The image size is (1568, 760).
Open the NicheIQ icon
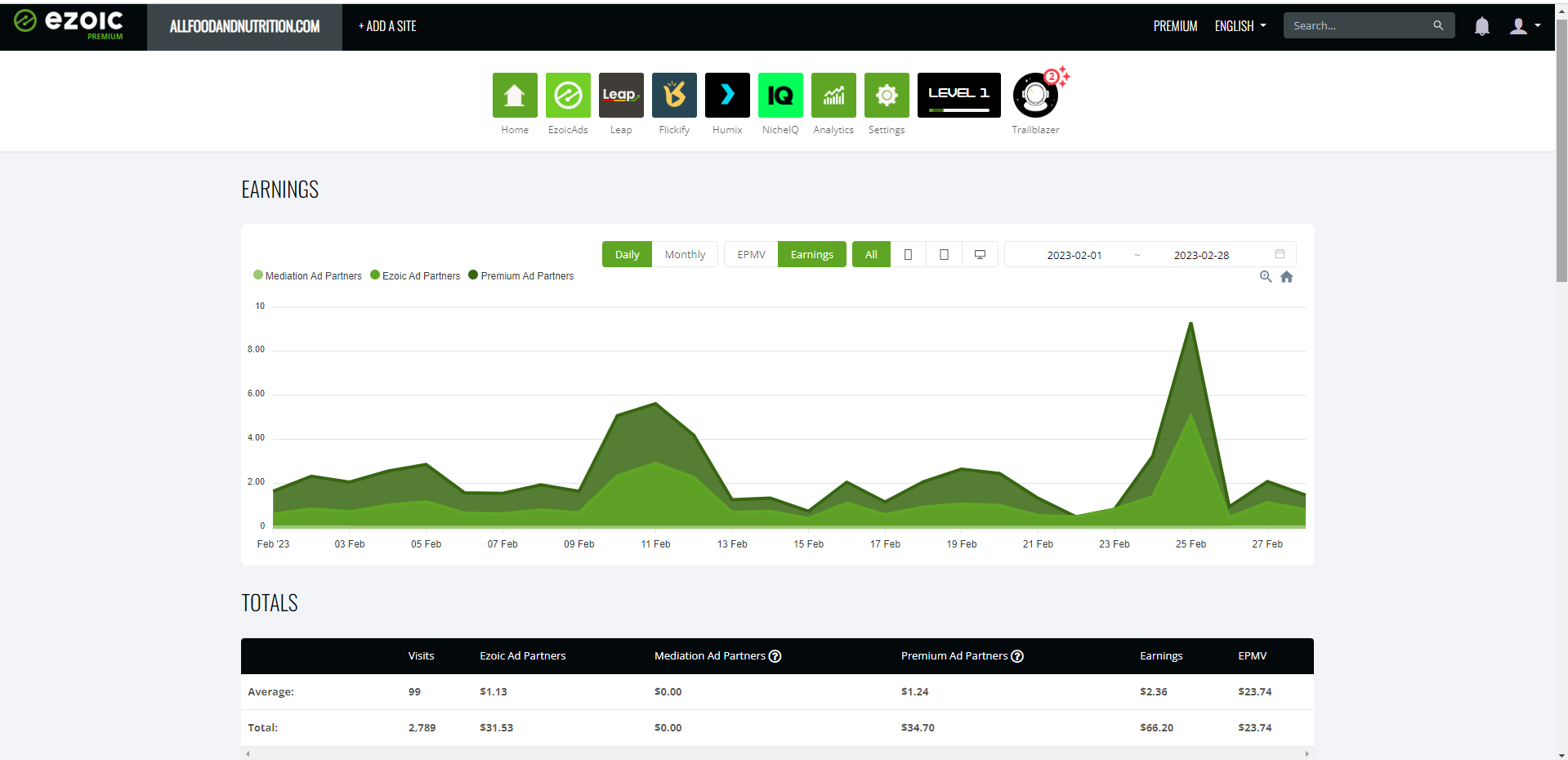point(780,95)
